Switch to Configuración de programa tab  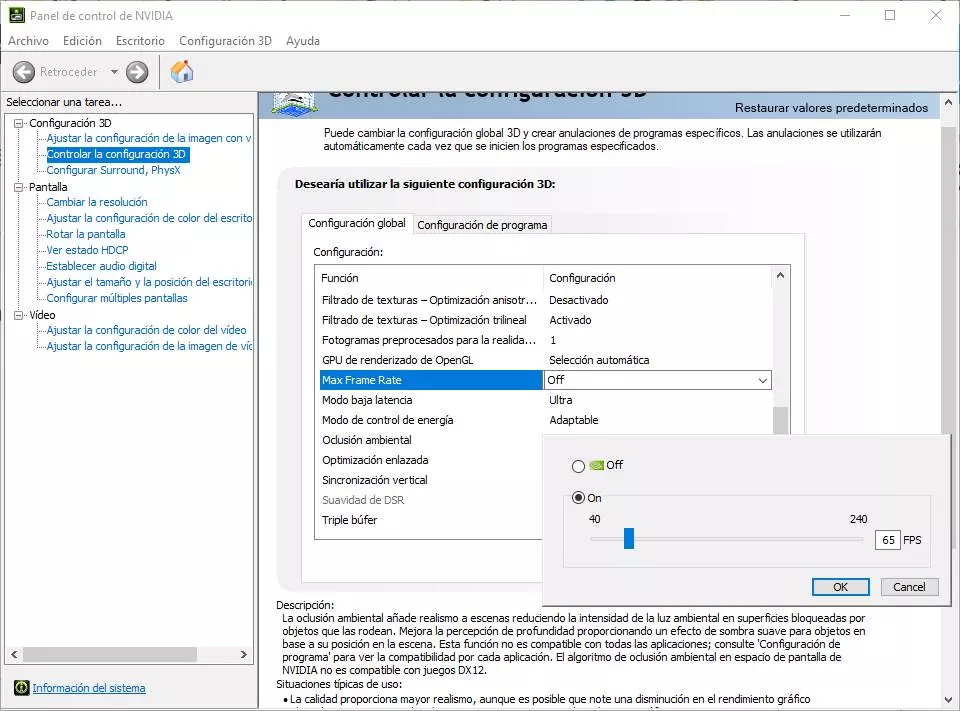pyautogui.click(x=482, y=225)
